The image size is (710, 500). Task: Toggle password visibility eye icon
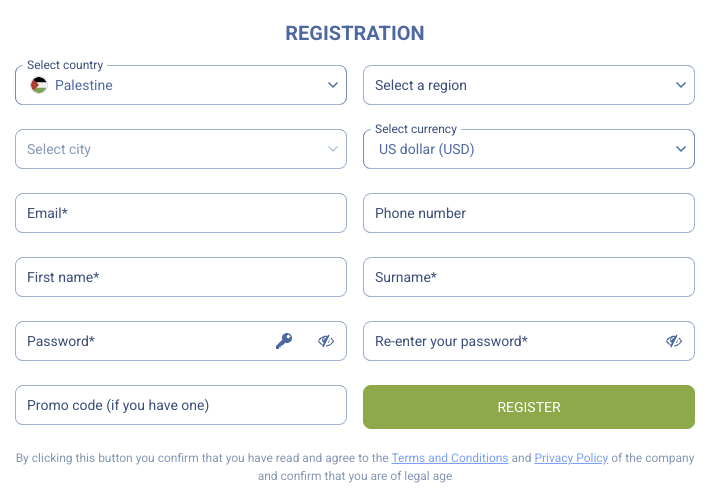pyautogui.click(x=326, y=341)
